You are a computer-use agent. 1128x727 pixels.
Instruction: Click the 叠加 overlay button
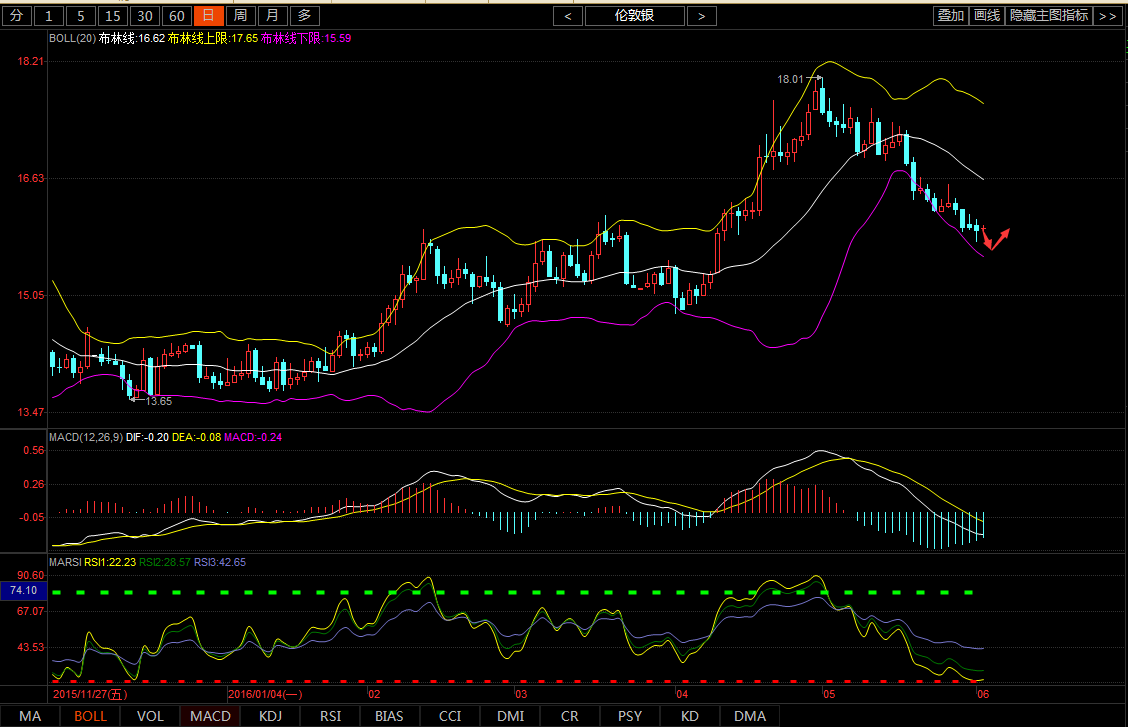click(x=950, y=16)
